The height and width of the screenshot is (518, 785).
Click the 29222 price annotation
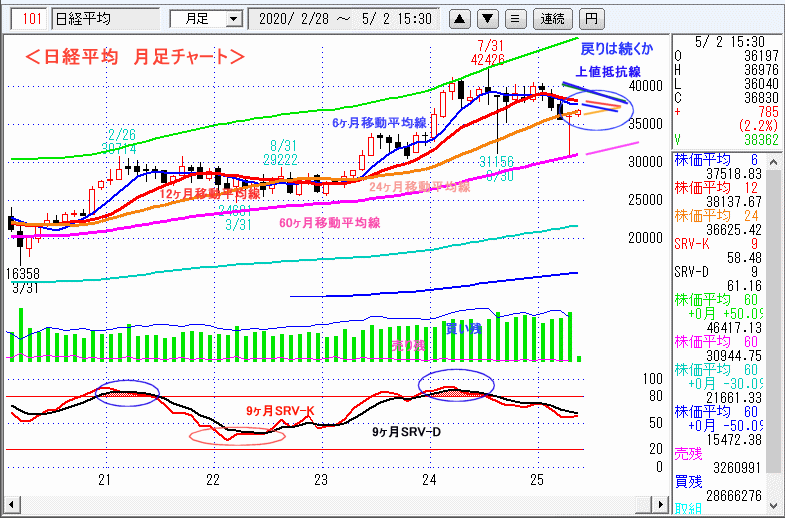(x=281, y=160)
